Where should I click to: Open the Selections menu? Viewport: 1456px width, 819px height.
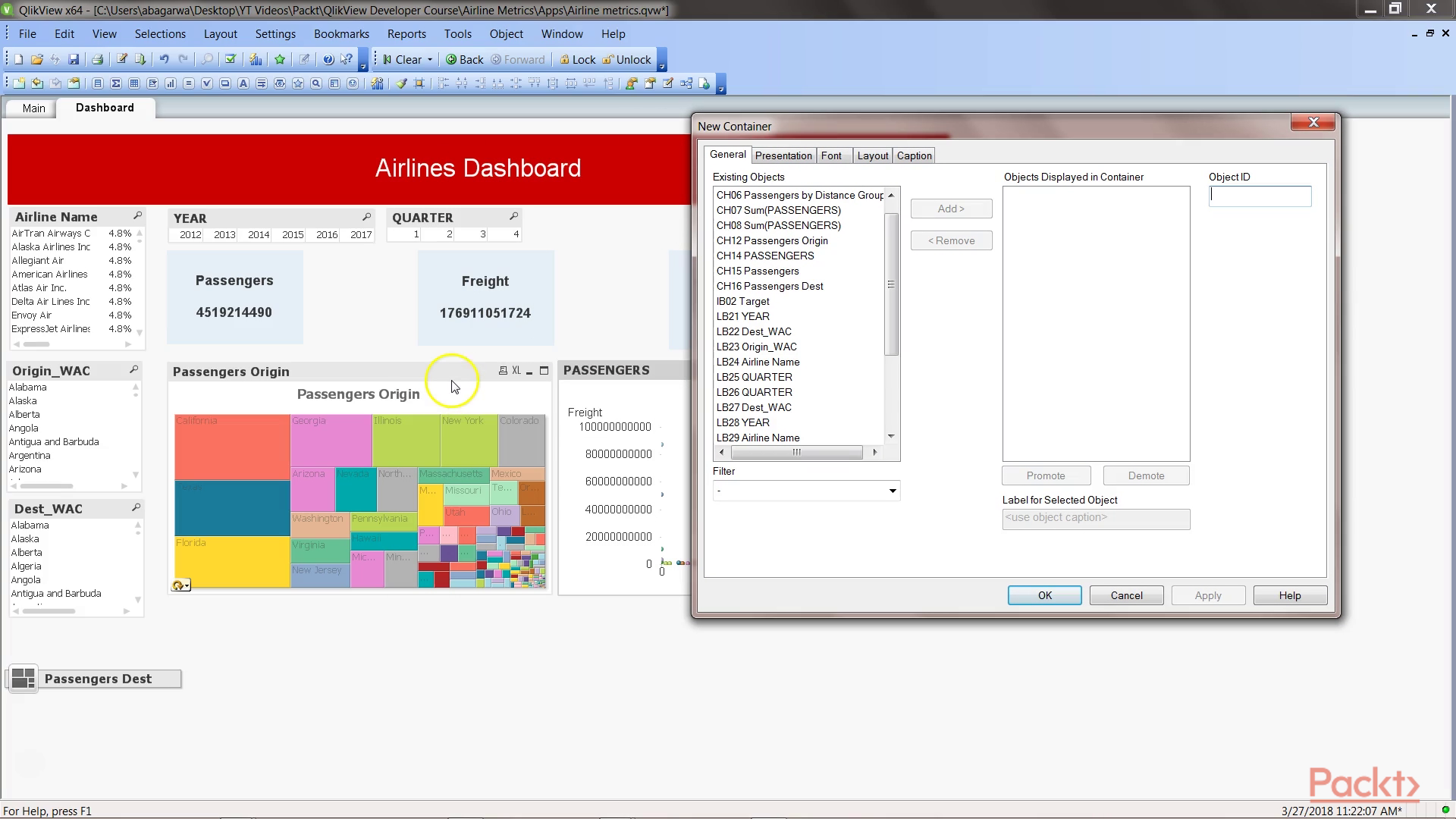(x=160, y=34)
